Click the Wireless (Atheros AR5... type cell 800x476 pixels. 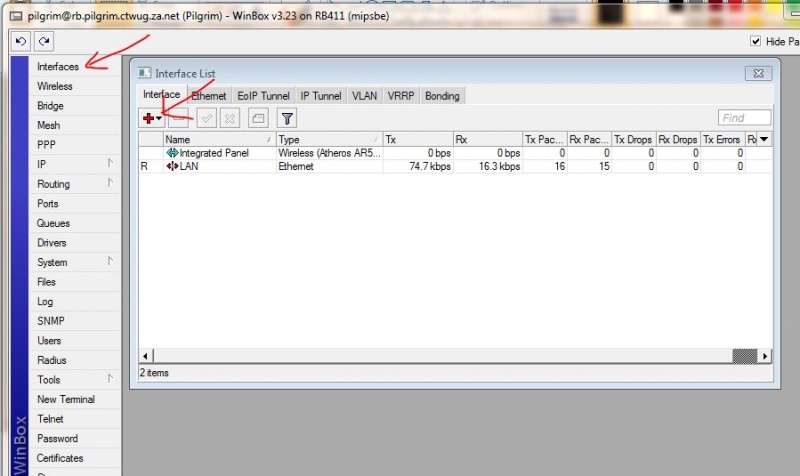[x=329, y=153]
